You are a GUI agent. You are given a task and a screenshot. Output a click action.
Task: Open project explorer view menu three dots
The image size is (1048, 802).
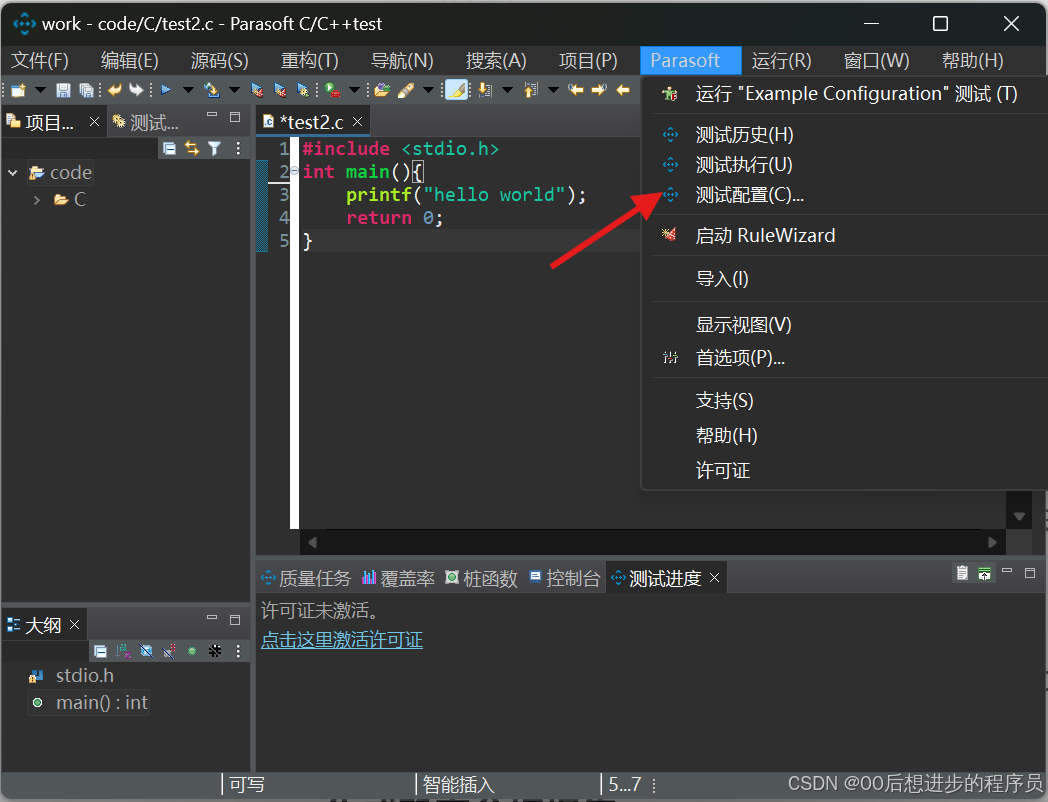[x=238, y=148]
